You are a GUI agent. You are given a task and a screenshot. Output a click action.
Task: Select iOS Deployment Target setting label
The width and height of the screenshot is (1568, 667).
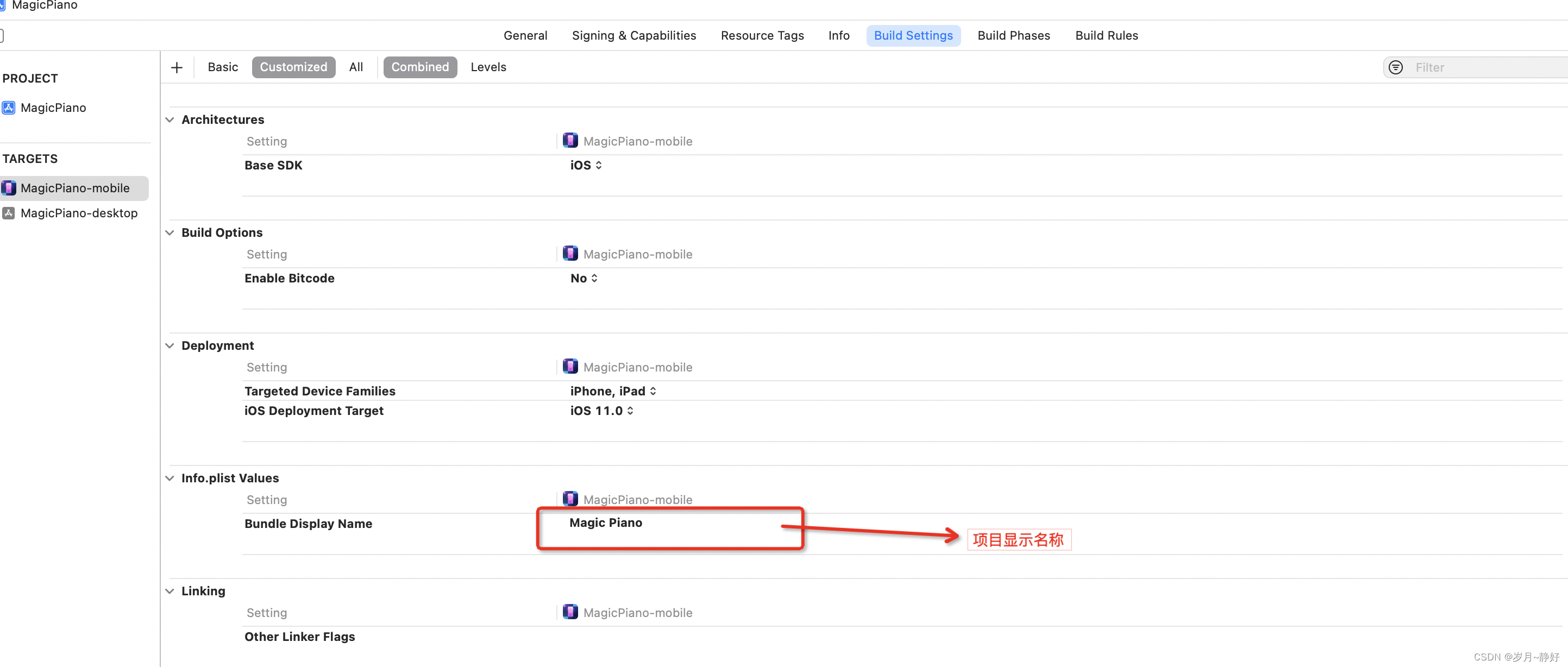pyautogui.click(x=313, y=411)
